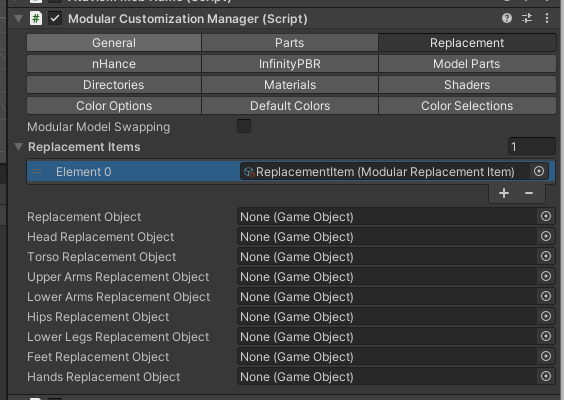Viewport: 564px width, 400px height.
Task: Click the Hips Replacement Object label
Action: tap(98, 317)
